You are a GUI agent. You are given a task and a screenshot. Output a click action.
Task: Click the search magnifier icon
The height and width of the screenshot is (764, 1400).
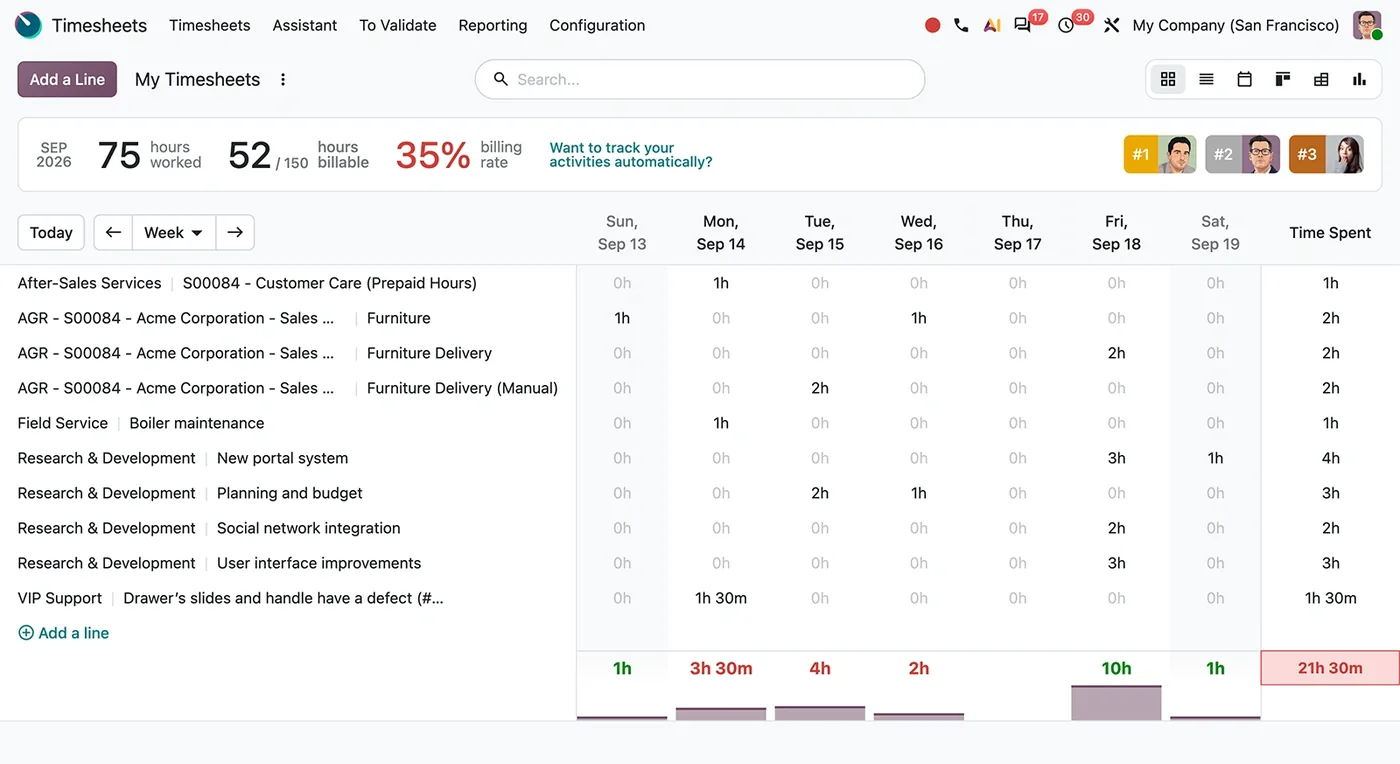click(x=501, y=79)
